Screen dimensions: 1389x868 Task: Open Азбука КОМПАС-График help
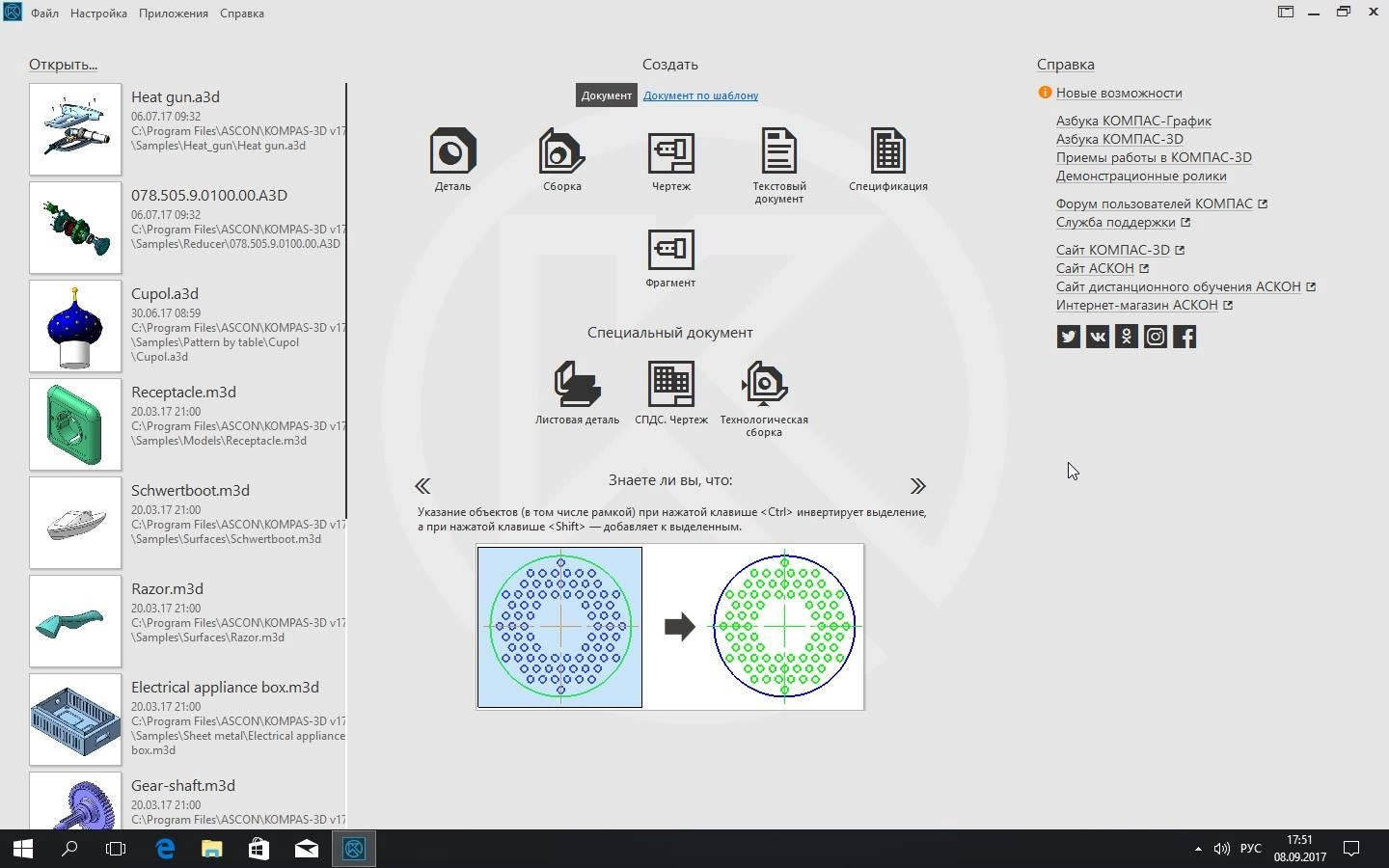(x=1133, y=122)
